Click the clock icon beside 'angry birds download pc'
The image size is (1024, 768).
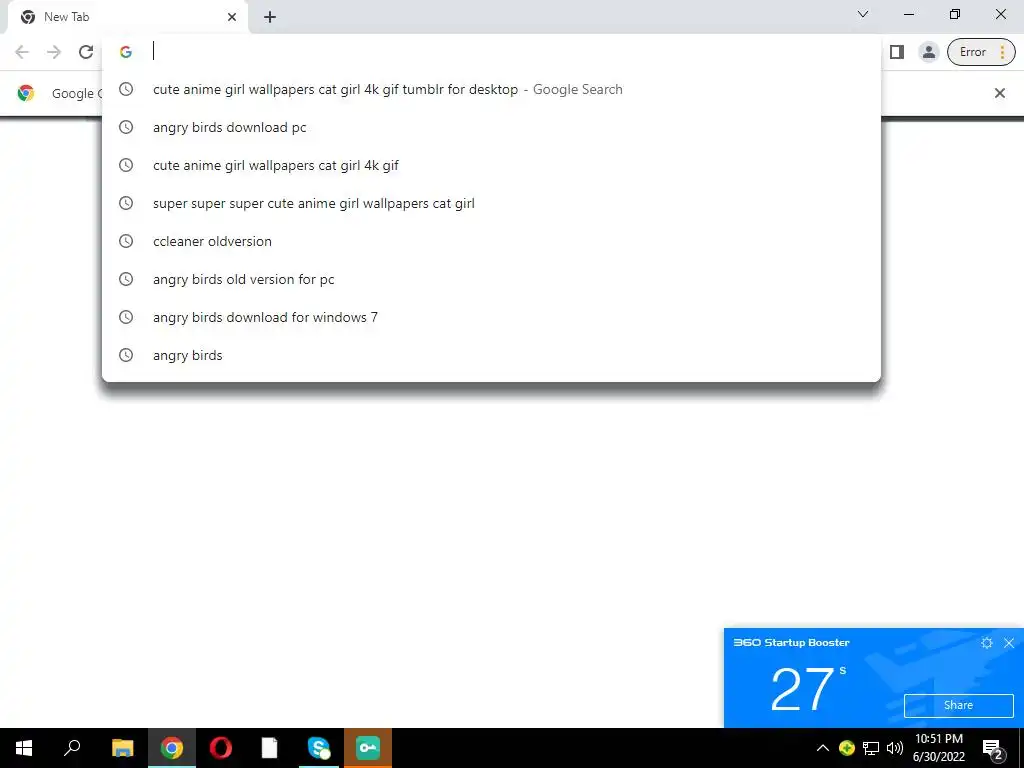click(126, 127)
